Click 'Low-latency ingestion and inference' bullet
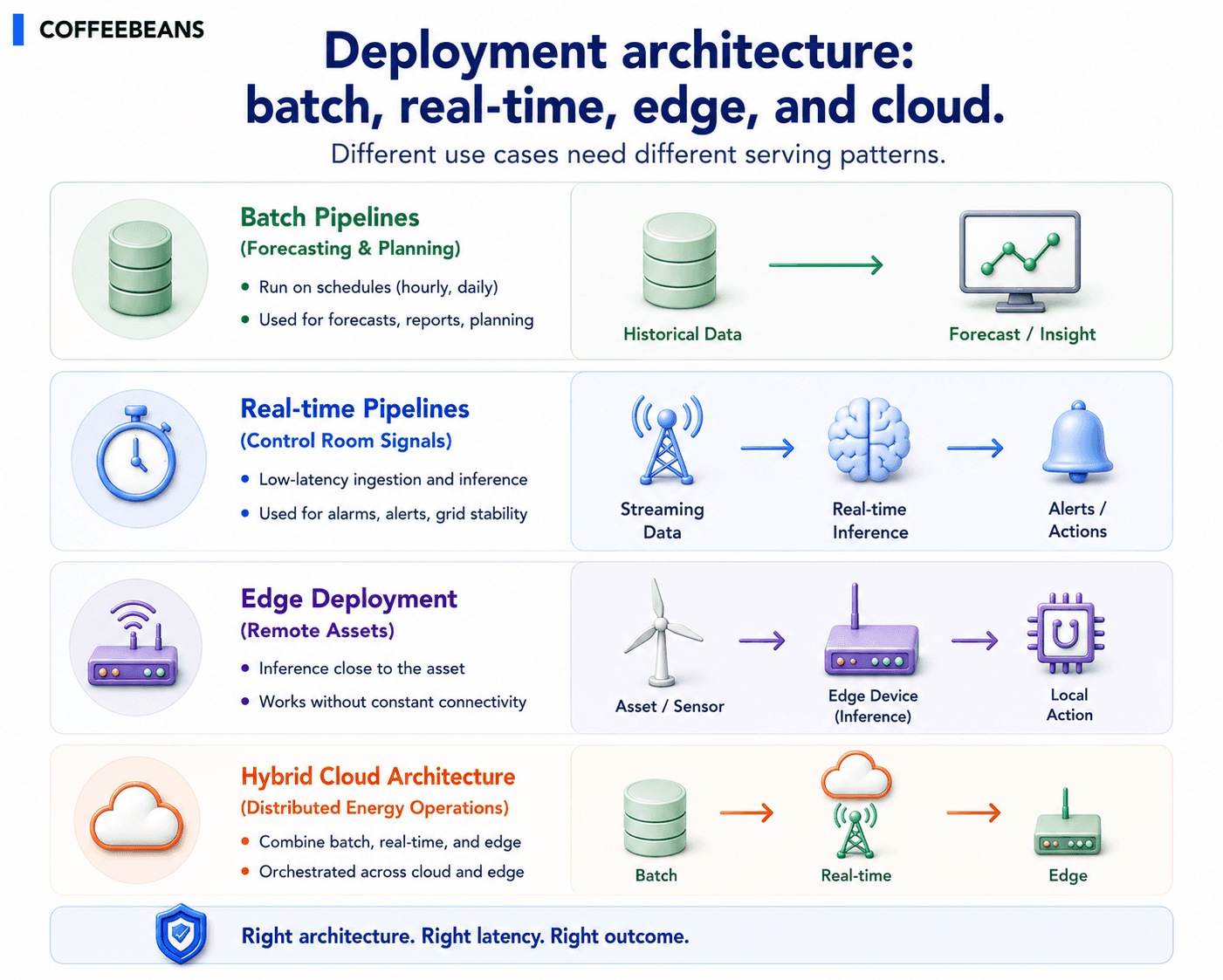1223x980 pixels. pyautogui.click(x=393, y=480)
